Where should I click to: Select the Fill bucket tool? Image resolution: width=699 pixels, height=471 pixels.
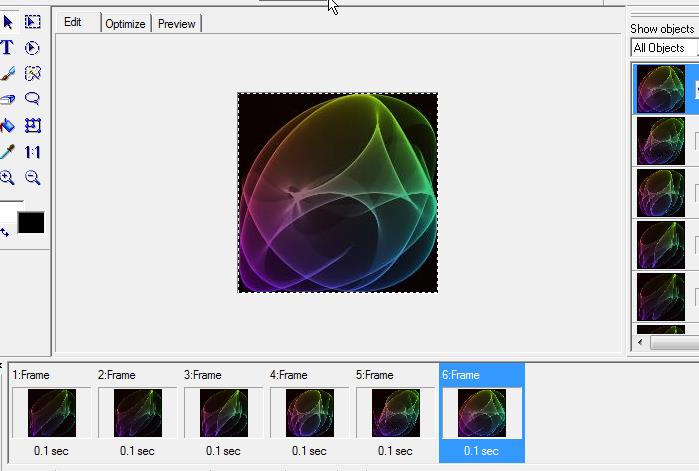(7, 126)
